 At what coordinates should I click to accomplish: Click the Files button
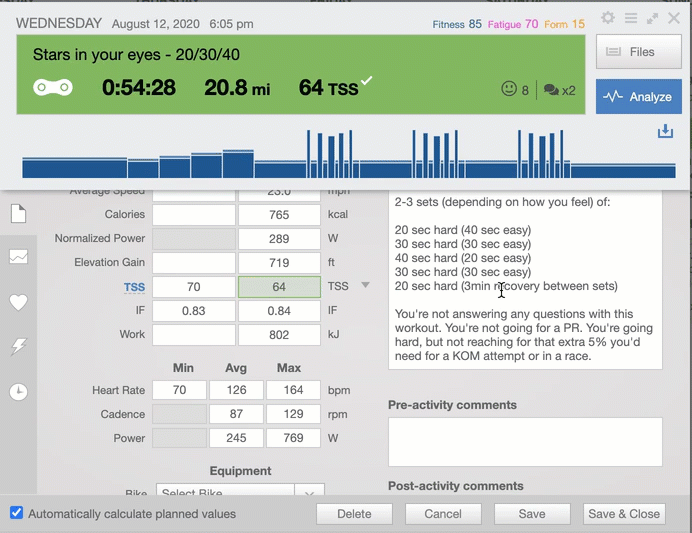pos(632,52)
